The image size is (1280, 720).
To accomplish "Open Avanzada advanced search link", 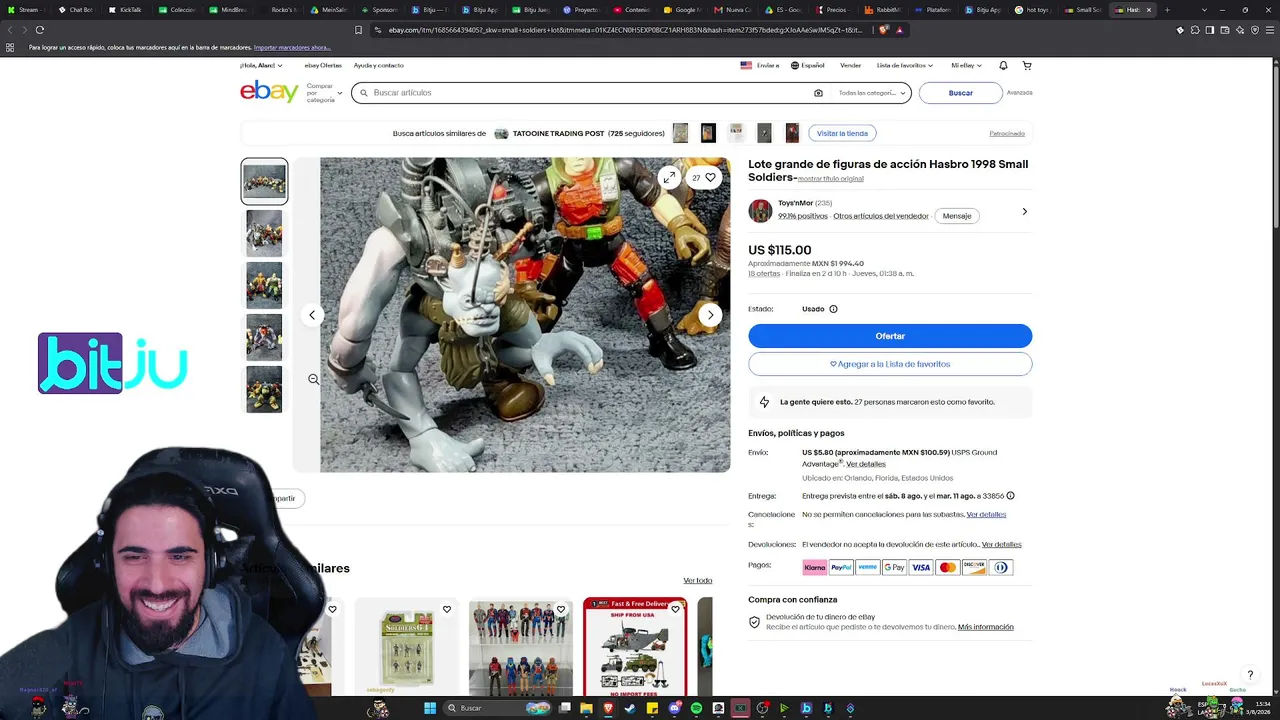I will pyautogui.click(x=1020, y=93).
